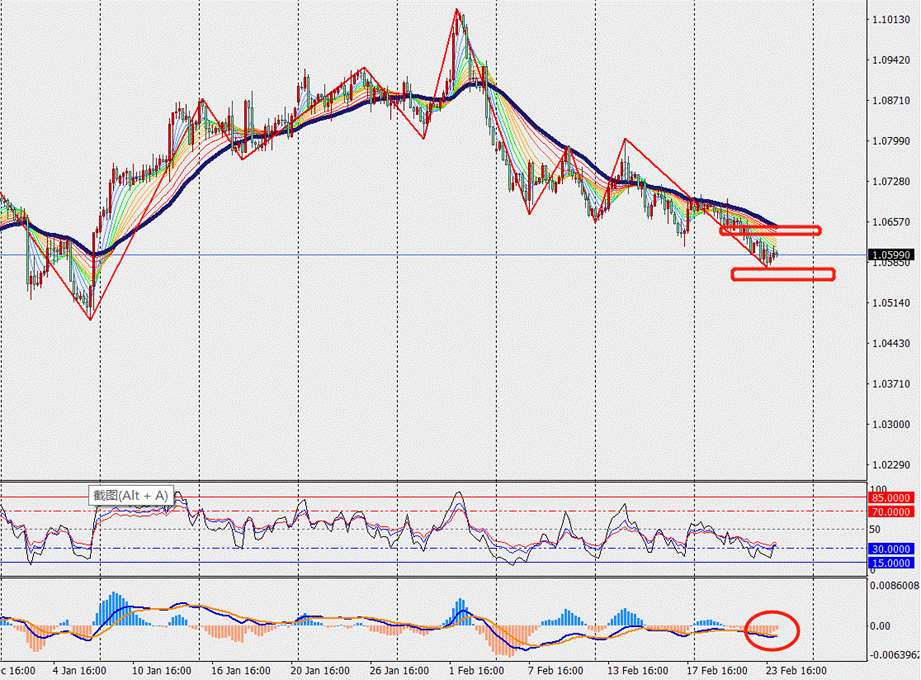This screenshot has height=680, width=921.
Task: Click the tall blue MACD histogram bars near 10 Jan
Action: 110,608
